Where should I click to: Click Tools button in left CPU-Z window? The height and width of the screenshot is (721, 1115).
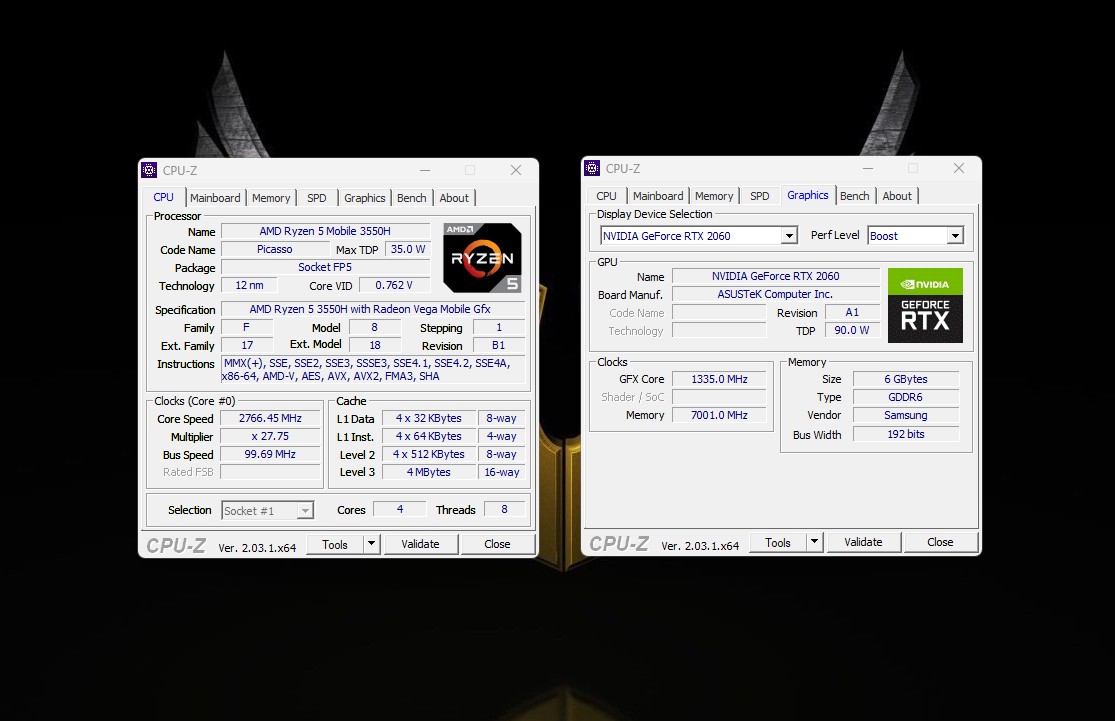click(x=335, y=544)
